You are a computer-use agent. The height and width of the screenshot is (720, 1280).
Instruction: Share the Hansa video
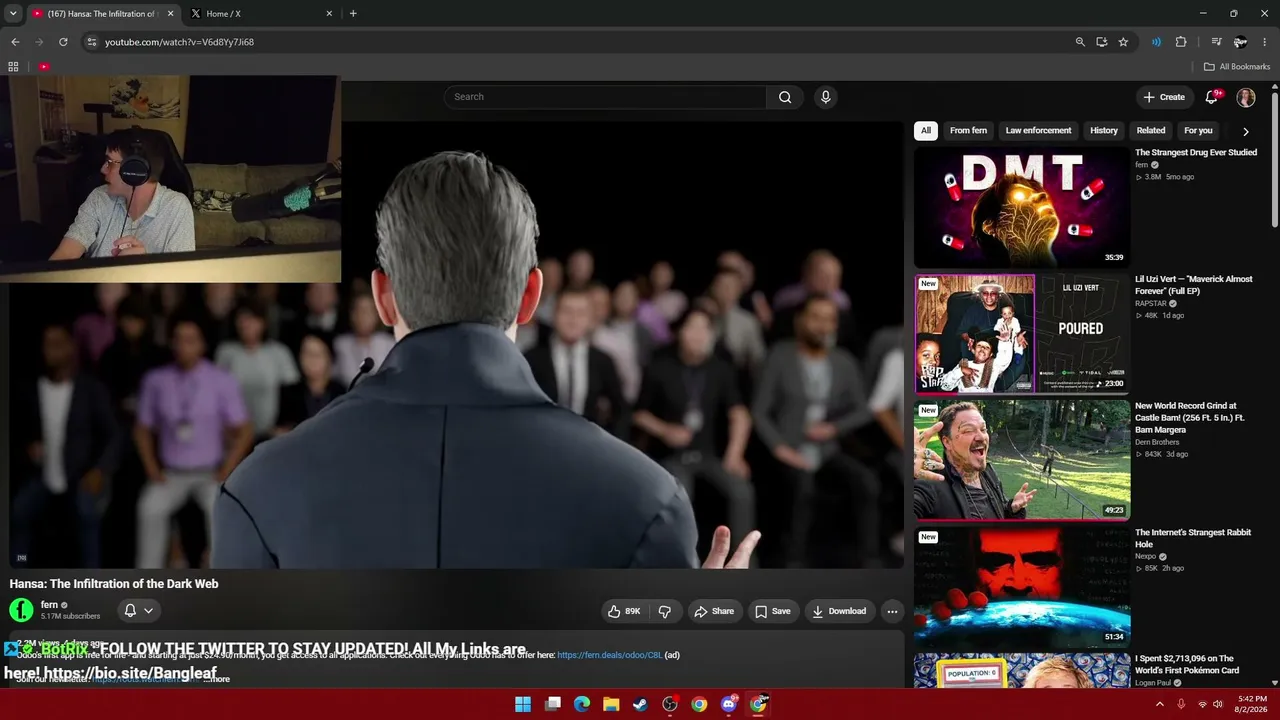click(714, 611)
